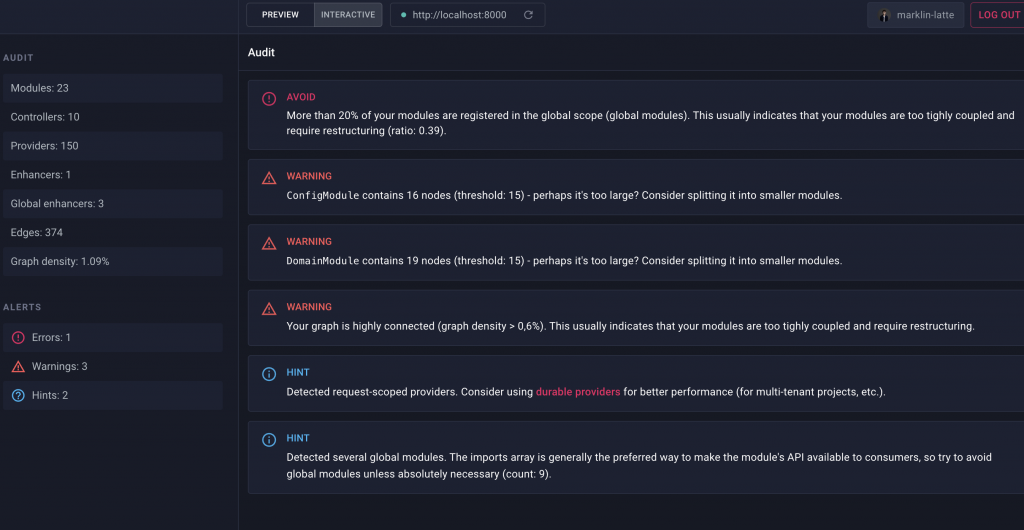Click the ConfigModule warning triangle icon
The height and width of the screenshot is (530, 1024).
click(269, 178)
